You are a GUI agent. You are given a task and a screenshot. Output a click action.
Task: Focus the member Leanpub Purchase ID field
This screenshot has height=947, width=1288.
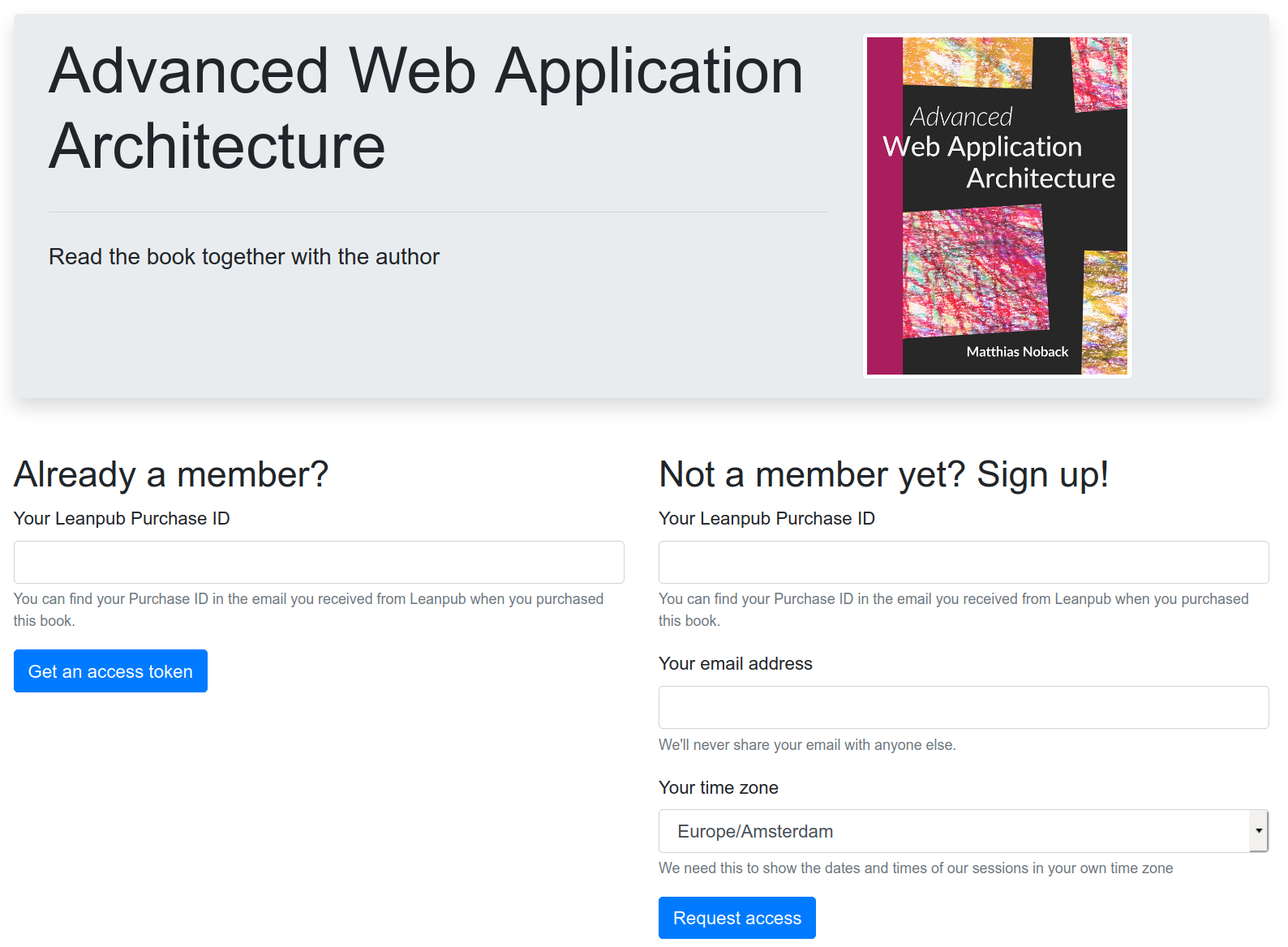(319, 562)
